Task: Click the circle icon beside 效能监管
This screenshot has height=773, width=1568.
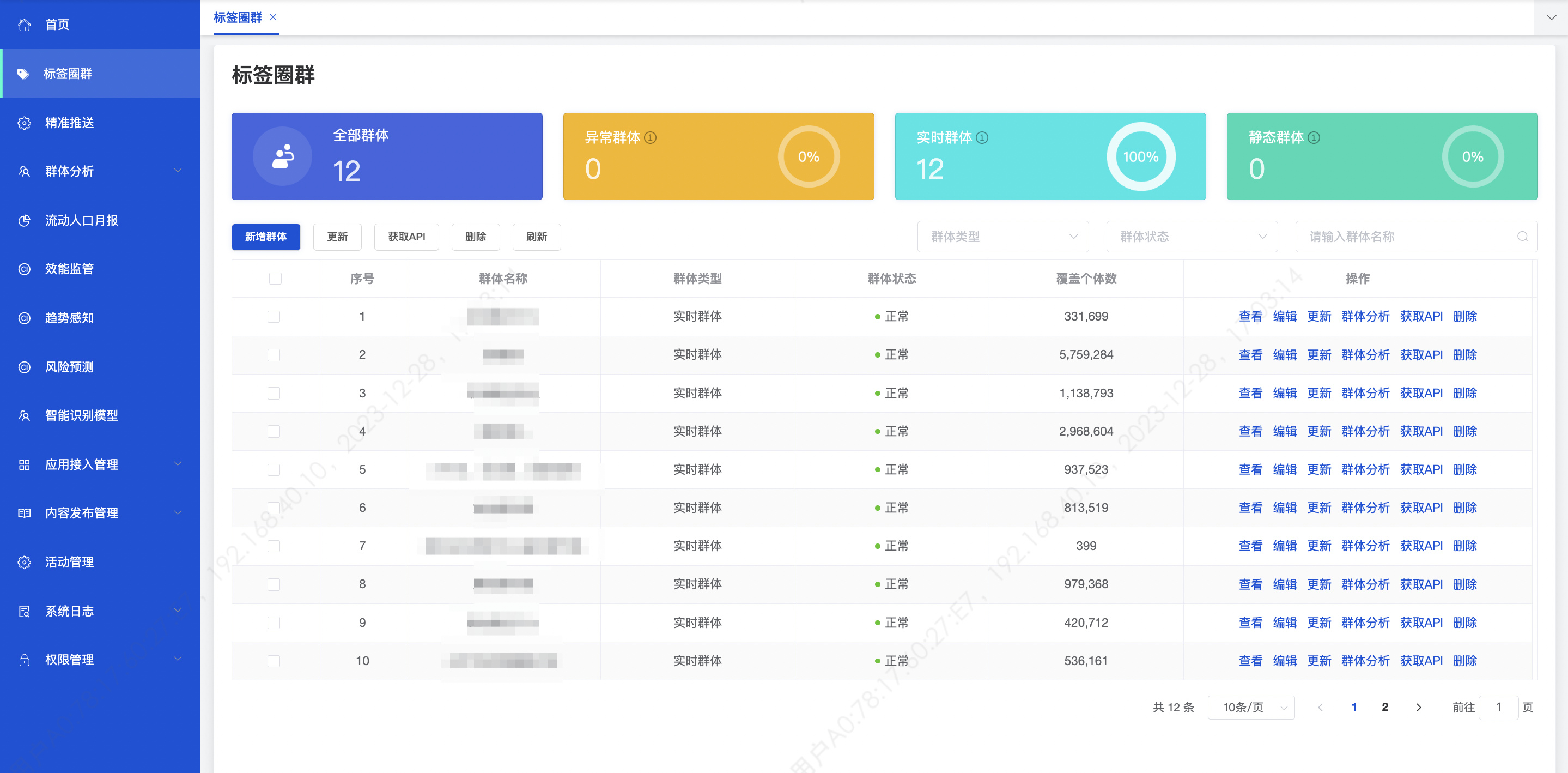Action: 25,269
